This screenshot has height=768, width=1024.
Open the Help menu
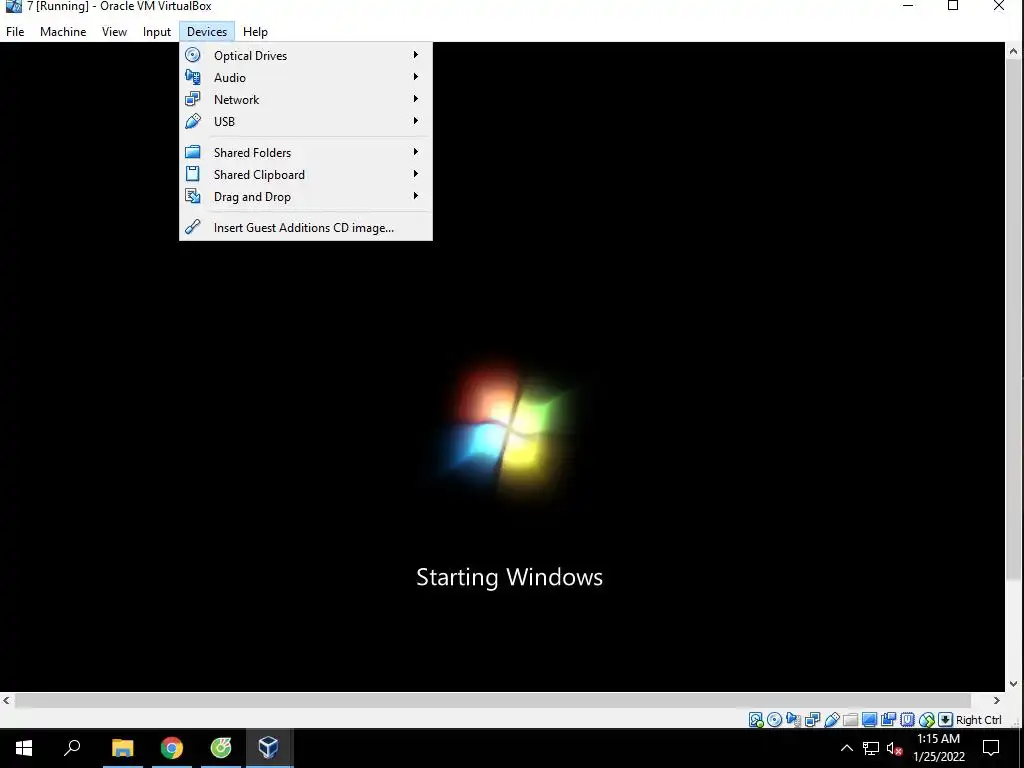255,31
